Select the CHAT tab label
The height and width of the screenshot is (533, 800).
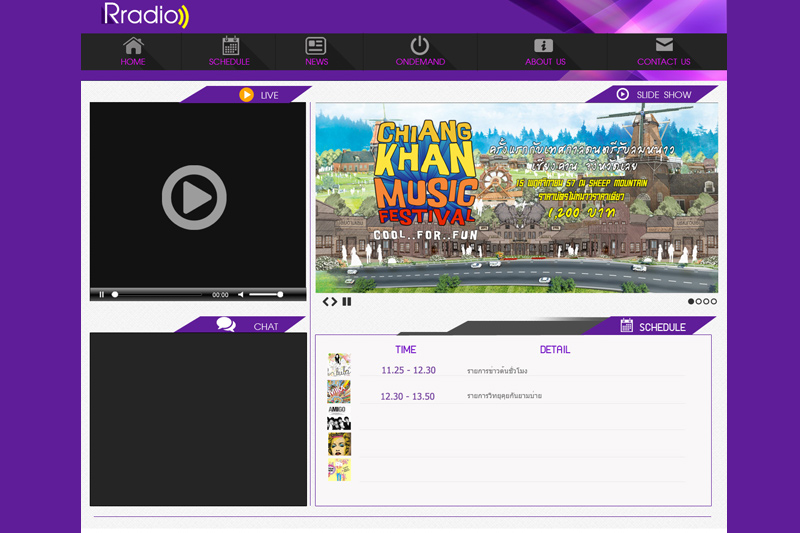[266, 326]
